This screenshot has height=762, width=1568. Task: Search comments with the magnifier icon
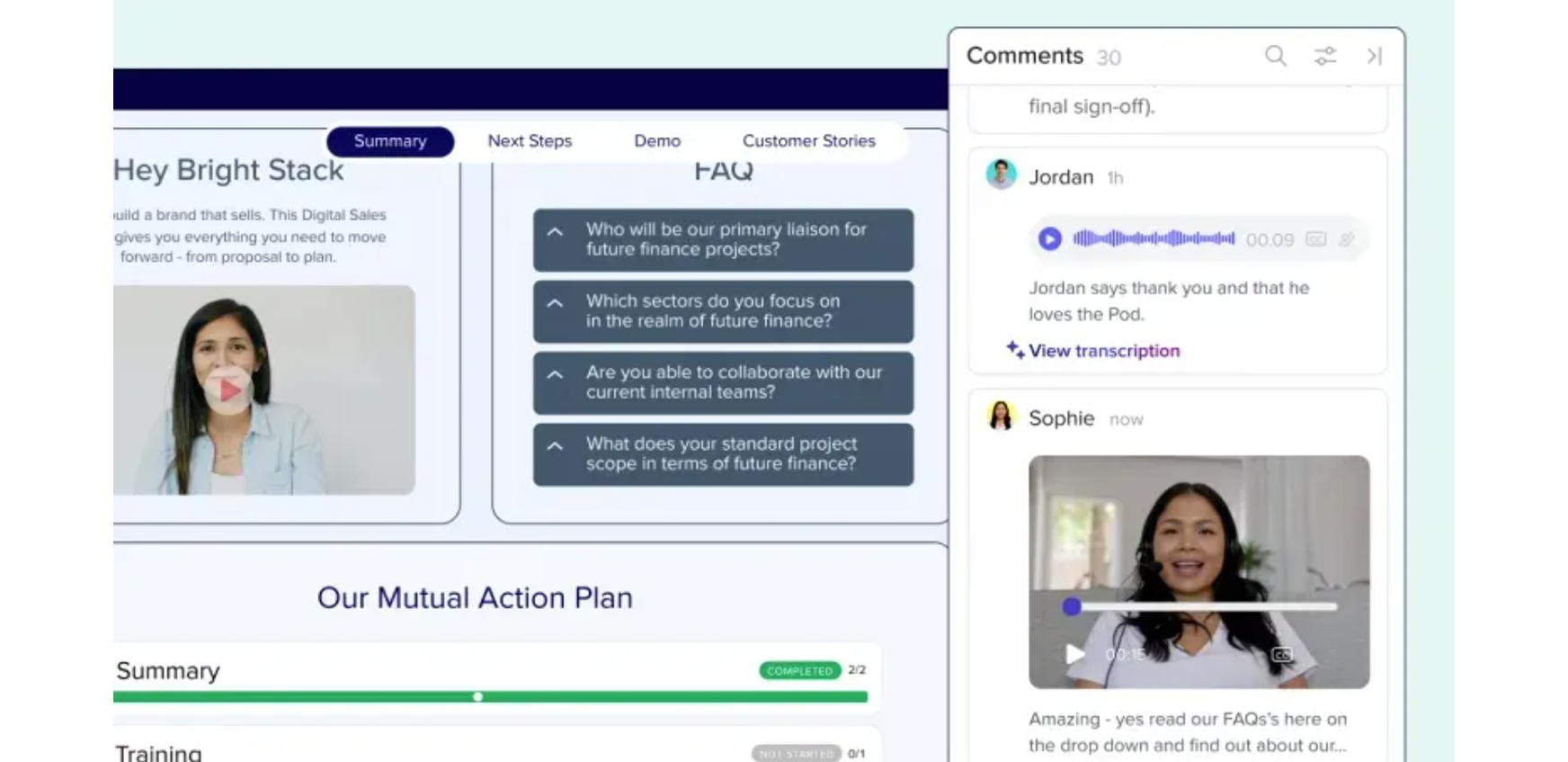(x=1275, y=57)
